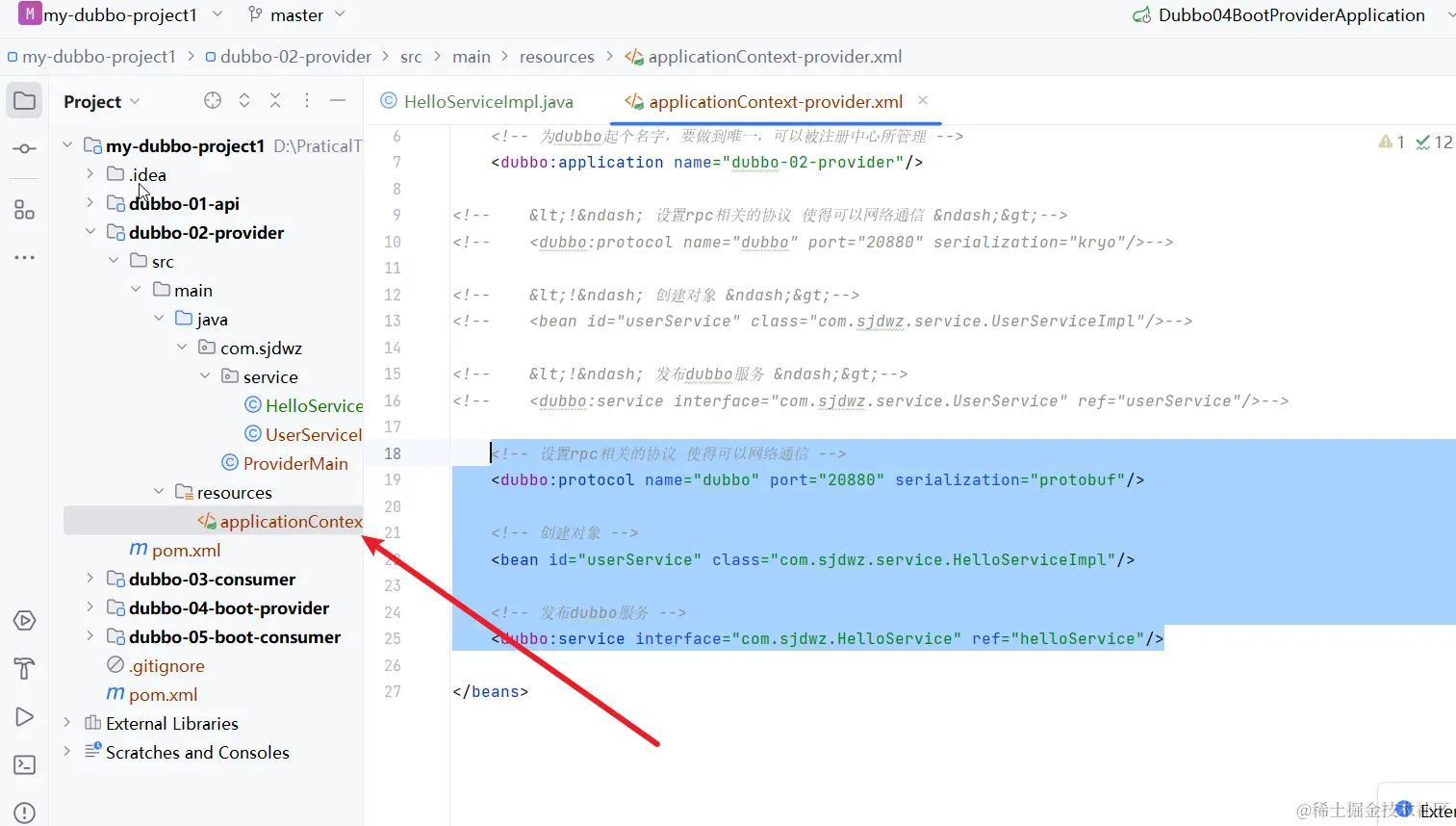This screenshot has width=1456, height=826.
Task: Click the git branch icon beside master
Action: (255, 14)
